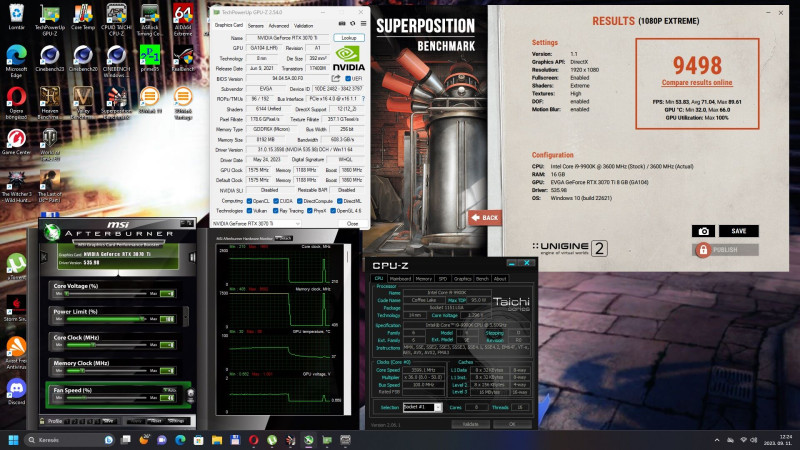The width and height of the screenshot is (800, 450).
Task: Open Avast Free Antivirus desktop shortcut
Action: pos(16,353)
